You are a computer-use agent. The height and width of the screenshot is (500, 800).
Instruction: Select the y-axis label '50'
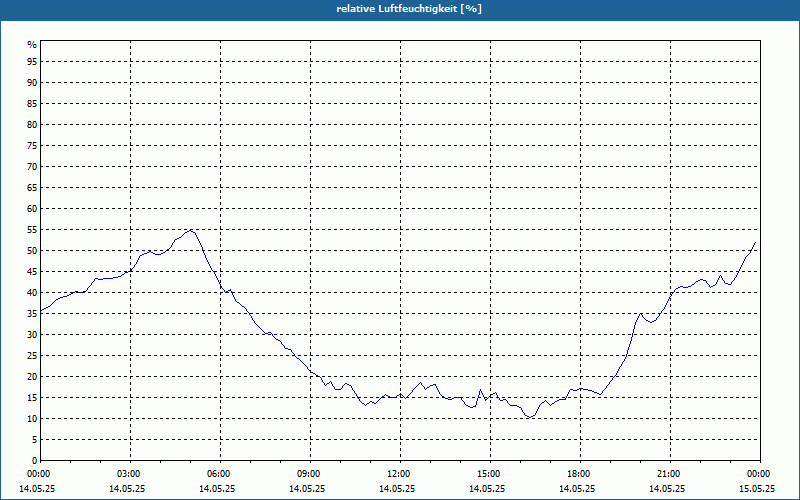point(32,251)
